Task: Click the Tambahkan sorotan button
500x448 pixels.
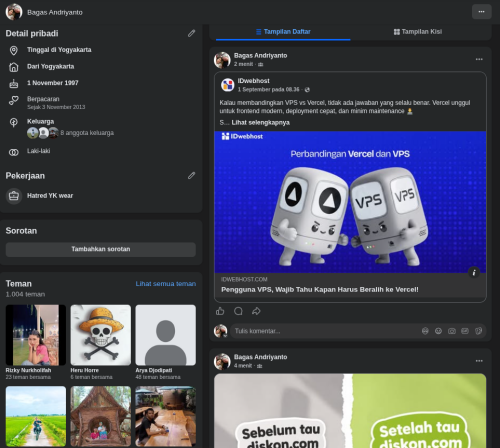Action: coord(101,249)
